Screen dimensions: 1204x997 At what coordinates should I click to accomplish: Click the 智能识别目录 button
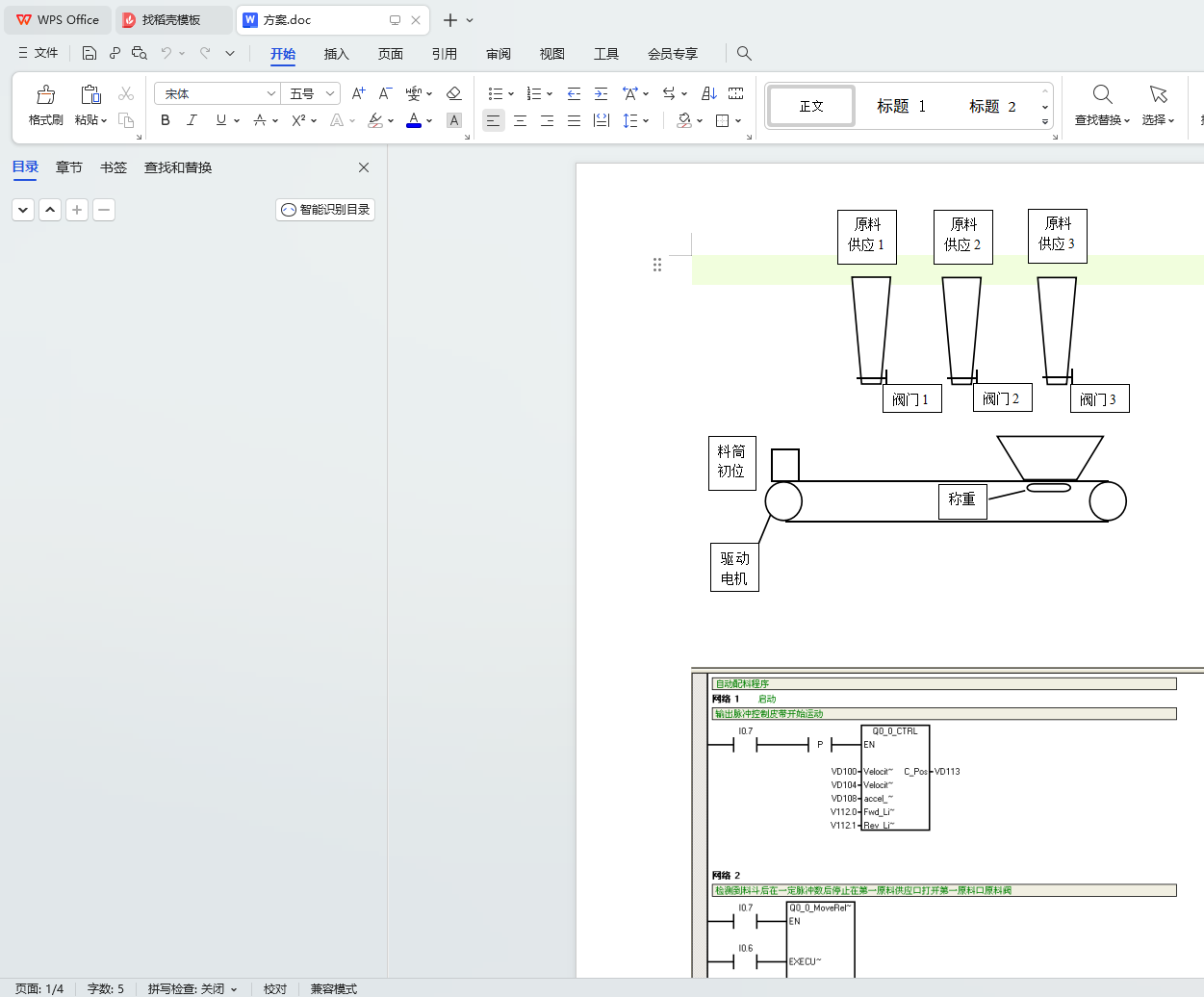325,210
